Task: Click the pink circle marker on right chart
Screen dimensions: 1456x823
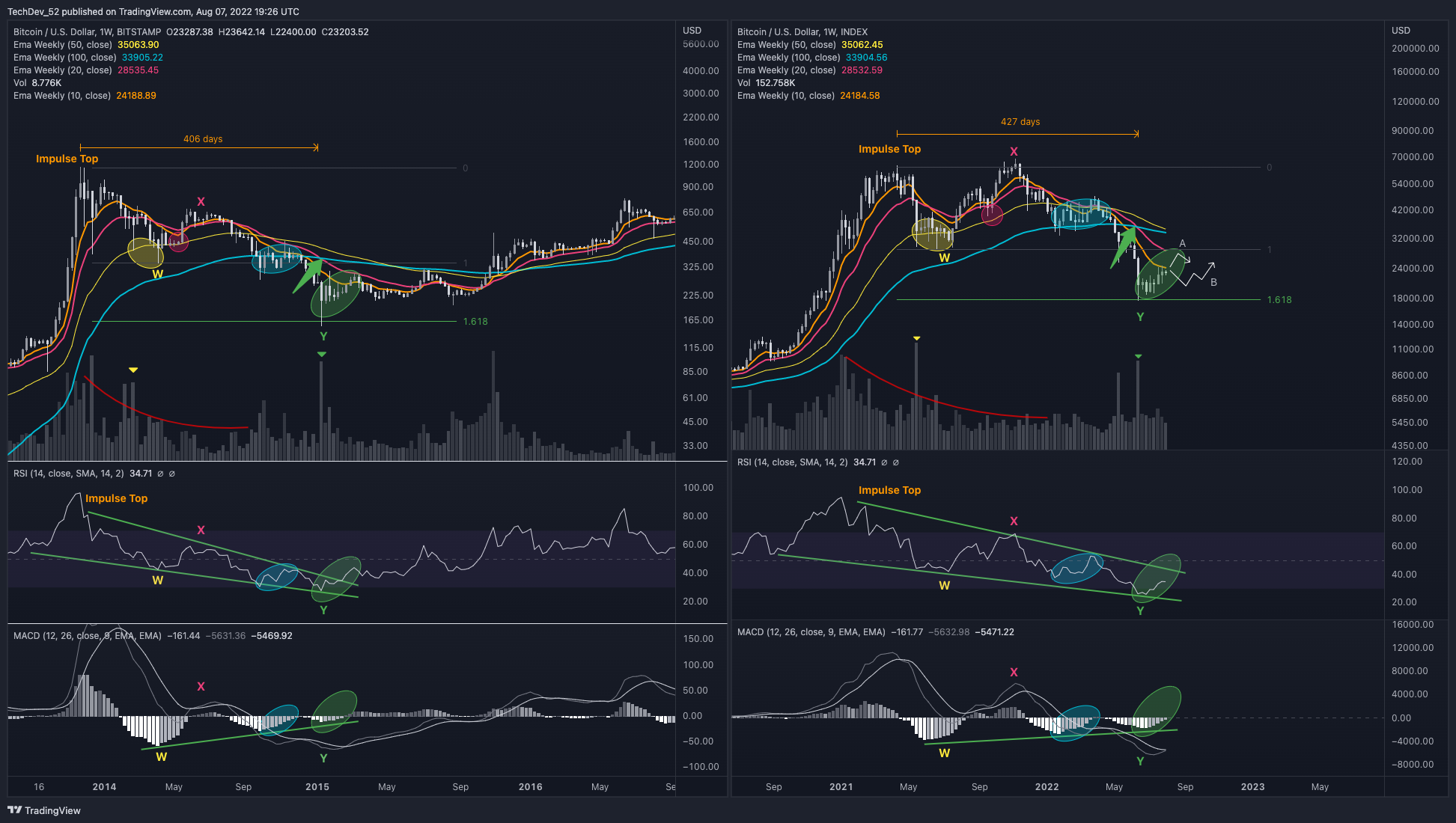Action: (992, 215)
